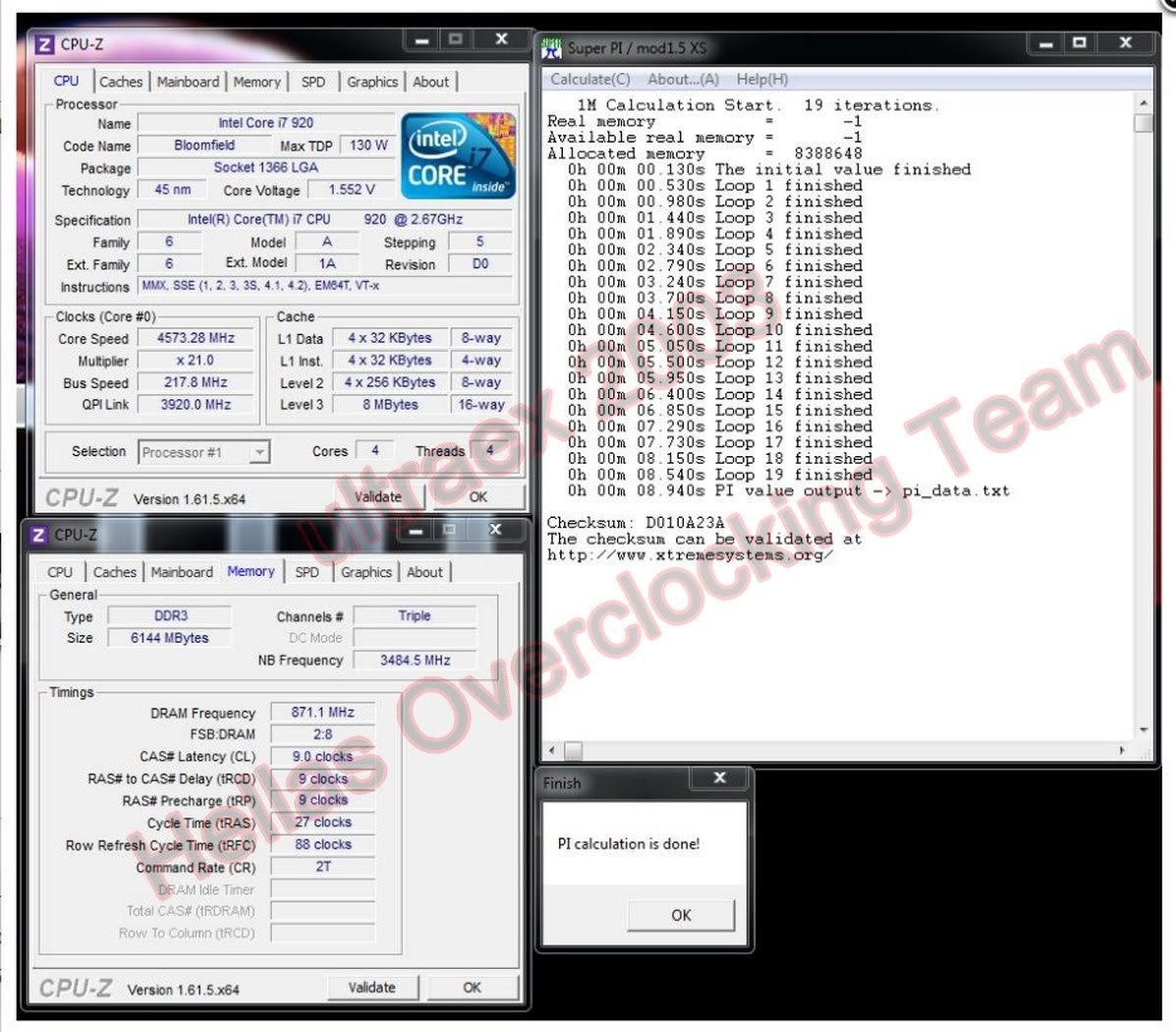Click the Specification field 'Intel(R) Core(TM) i7 CPU 920'
Screen dimensions: 1176x1032
tap(325, 220)
